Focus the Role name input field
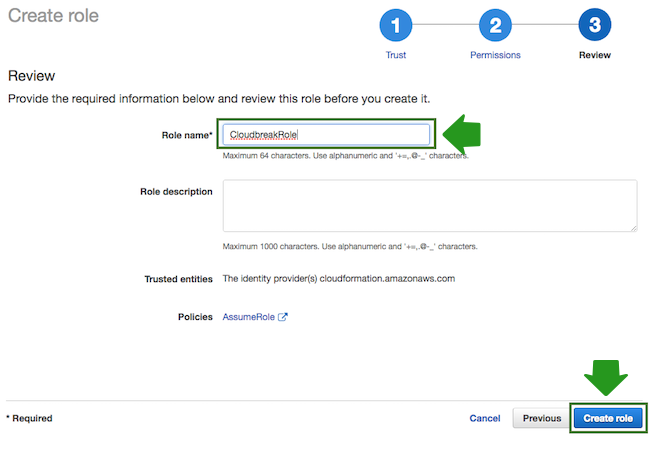The image size is (650, 472). [x=326, y=134]
